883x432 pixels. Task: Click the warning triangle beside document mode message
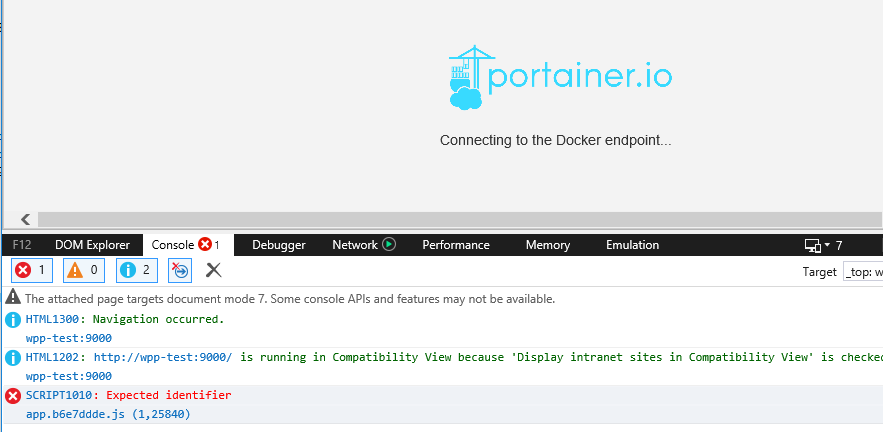(13, 297)
